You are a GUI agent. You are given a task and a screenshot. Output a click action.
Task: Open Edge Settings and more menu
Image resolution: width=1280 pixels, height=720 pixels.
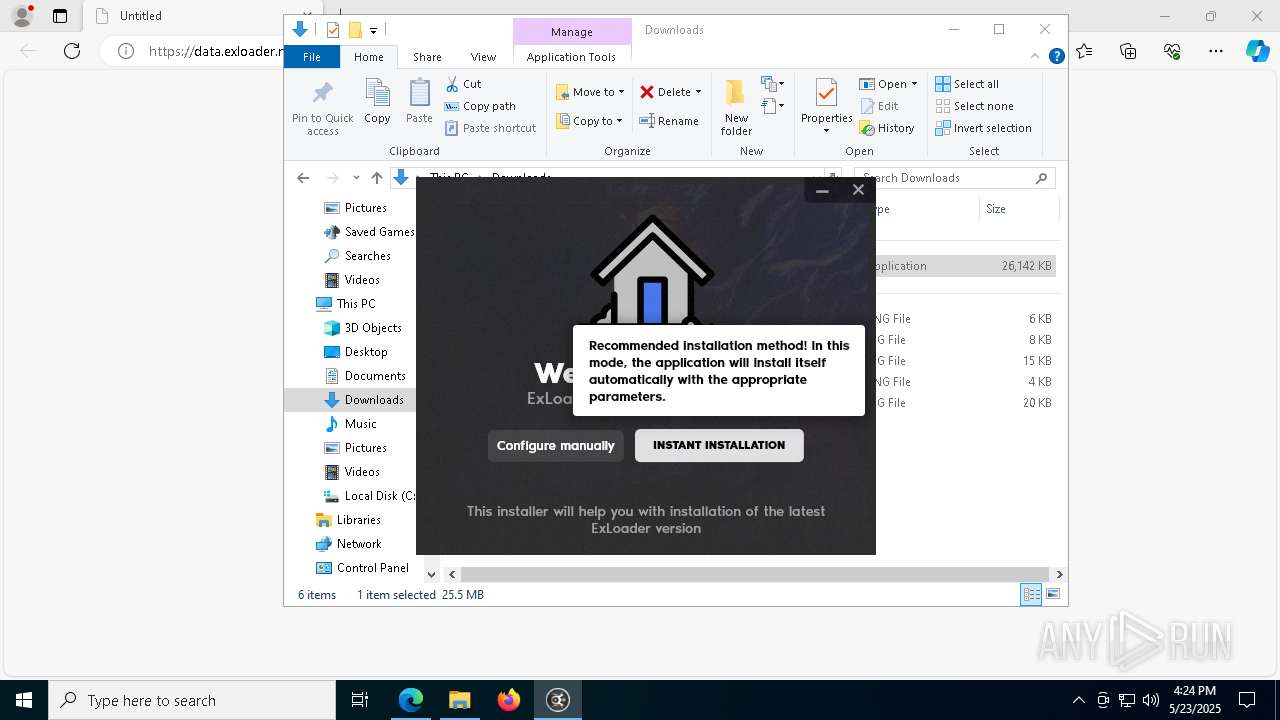click(x=1216, y=51)
